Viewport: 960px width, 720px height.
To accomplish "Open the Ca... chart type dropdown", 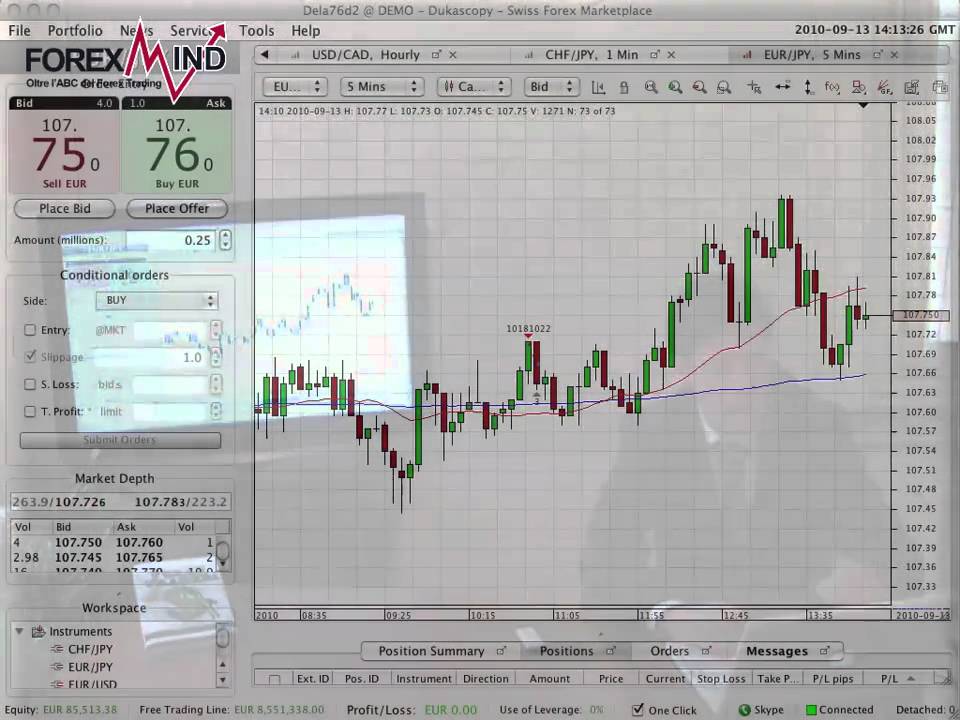I will [x=474, y=87].
